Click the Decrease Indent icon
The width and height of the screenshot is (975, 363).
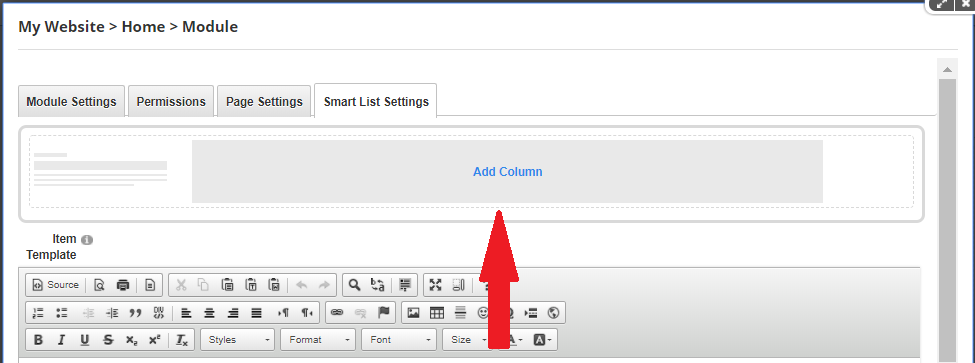point(88,313)
